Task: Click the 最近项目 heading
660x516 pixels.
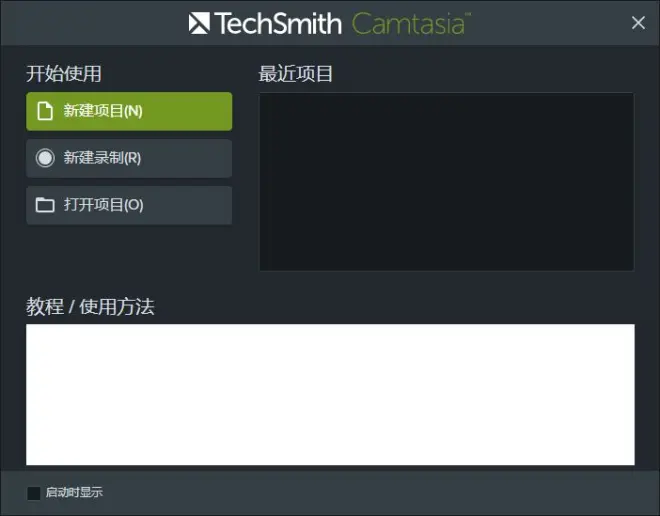Action: (295, 74)
